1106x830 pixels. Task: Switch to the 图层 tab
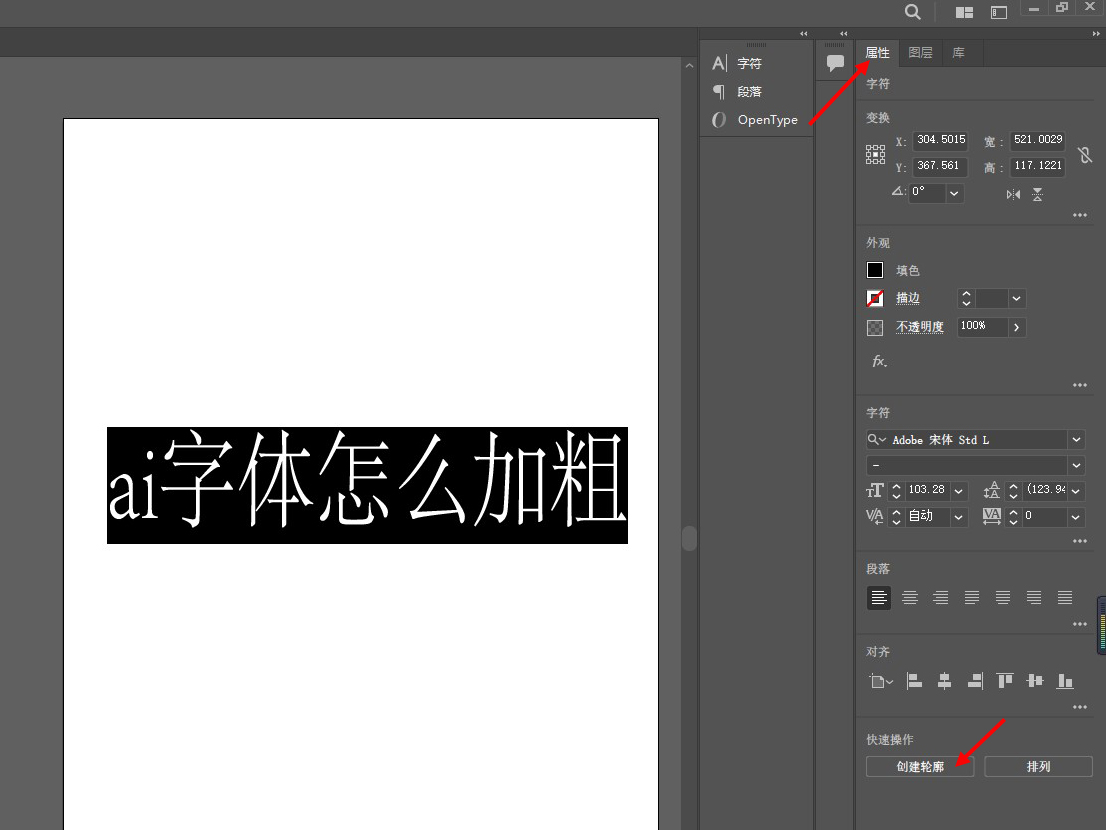(920, 53)
